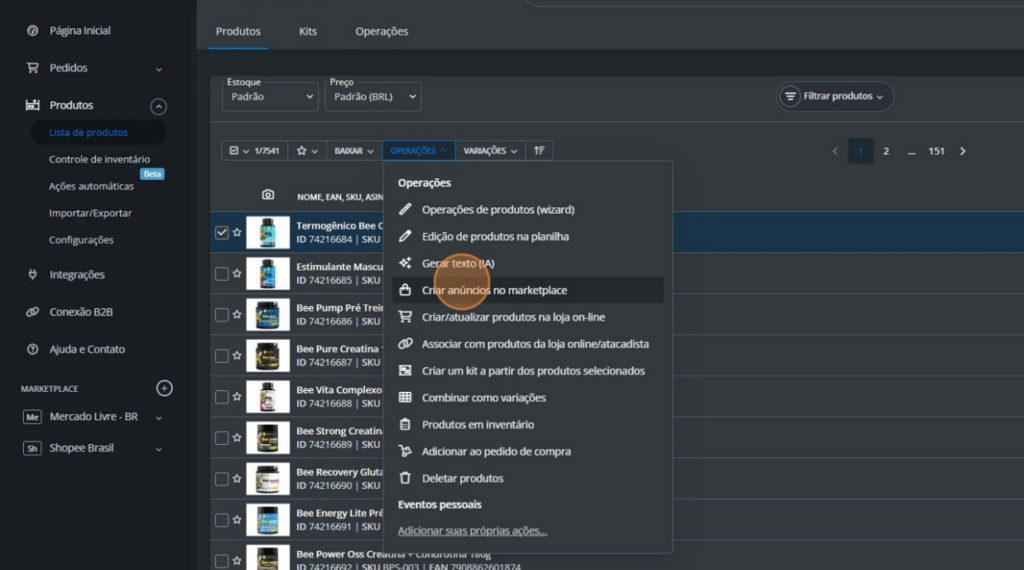Go to next page arrow in pagination
This screenshot has width=1024, height=570.
[x=963, y=151]
